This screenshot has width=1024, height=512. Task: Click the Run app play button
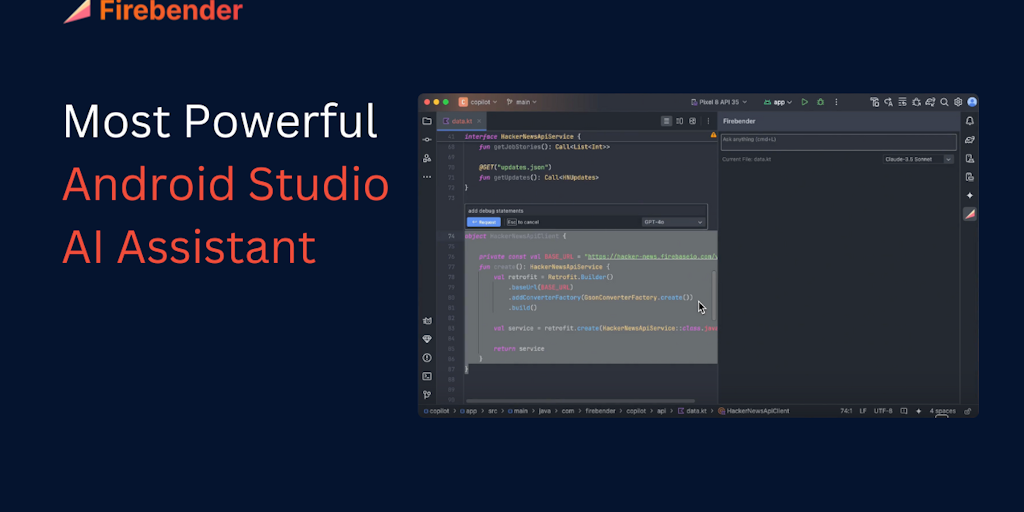coord(805,102)
